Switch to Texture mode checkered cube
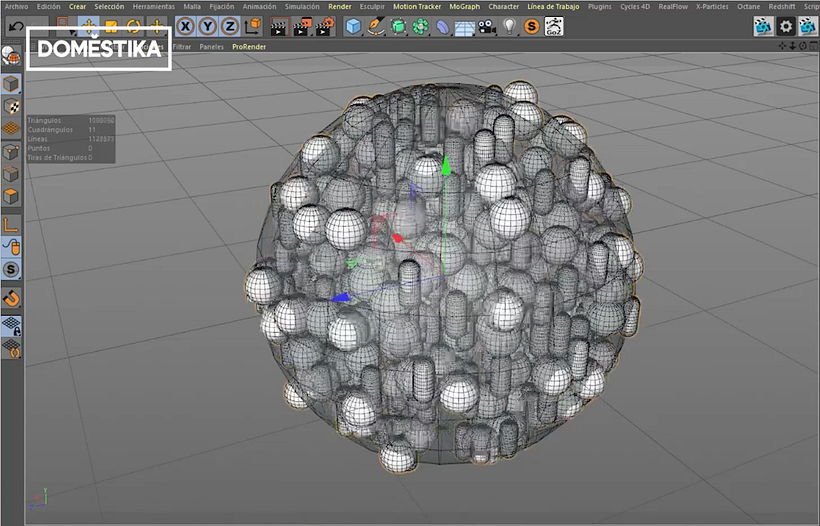Screen dimensions: 820x526 [12, 106]
